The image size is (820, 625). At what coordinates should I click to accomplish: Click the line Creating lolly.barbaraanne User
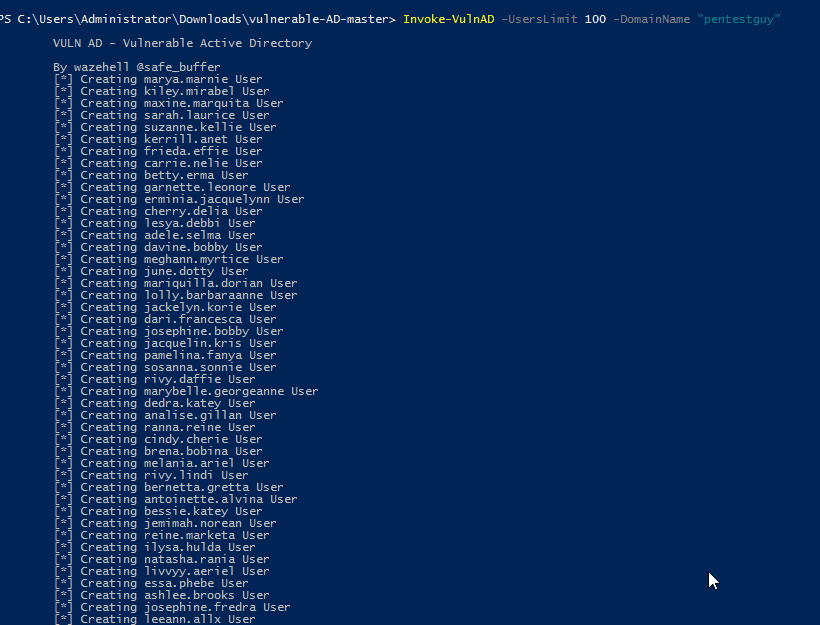click(x=175, y=296)
